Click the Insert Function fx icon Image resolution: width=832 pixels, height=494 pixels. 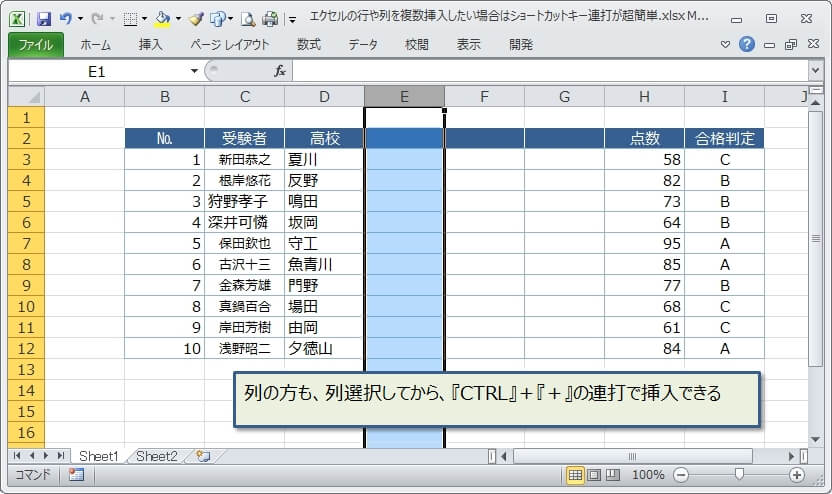[x=280, y=71]
